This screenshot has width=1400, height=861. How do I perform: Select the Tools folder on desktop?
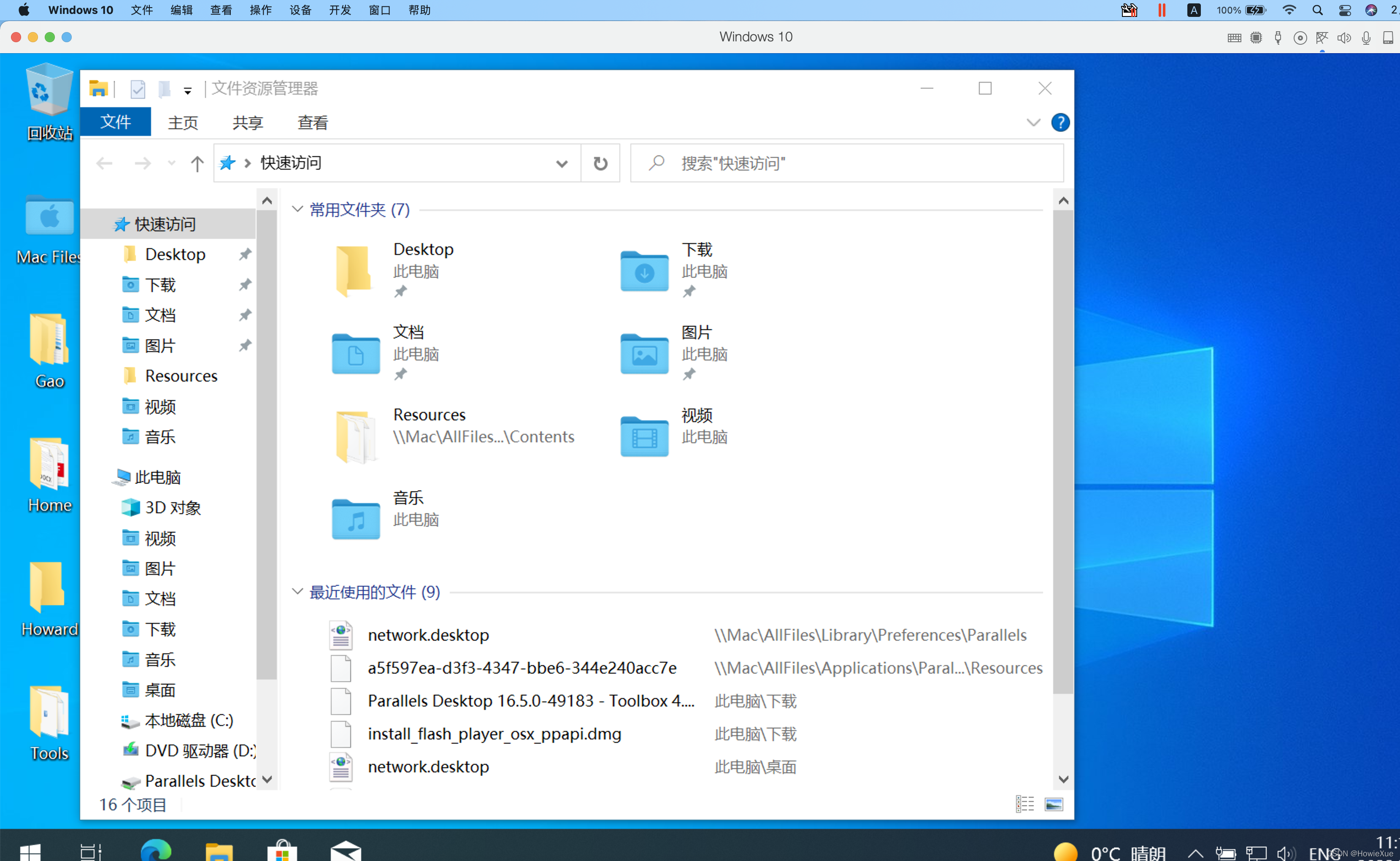tap(49, 723)
